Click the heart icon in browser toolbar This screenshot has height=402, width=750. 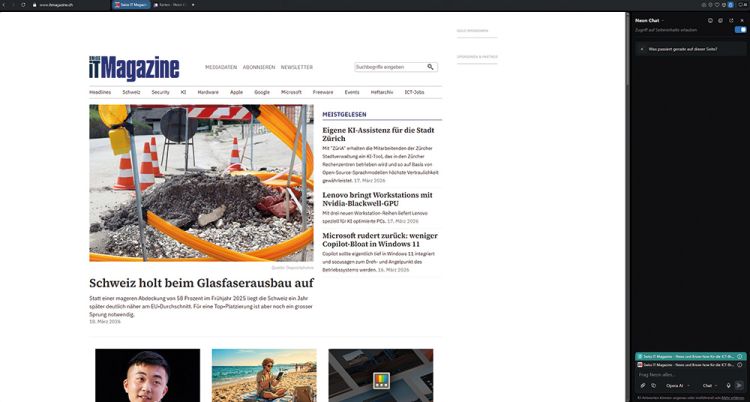click(x=718, y=6)
